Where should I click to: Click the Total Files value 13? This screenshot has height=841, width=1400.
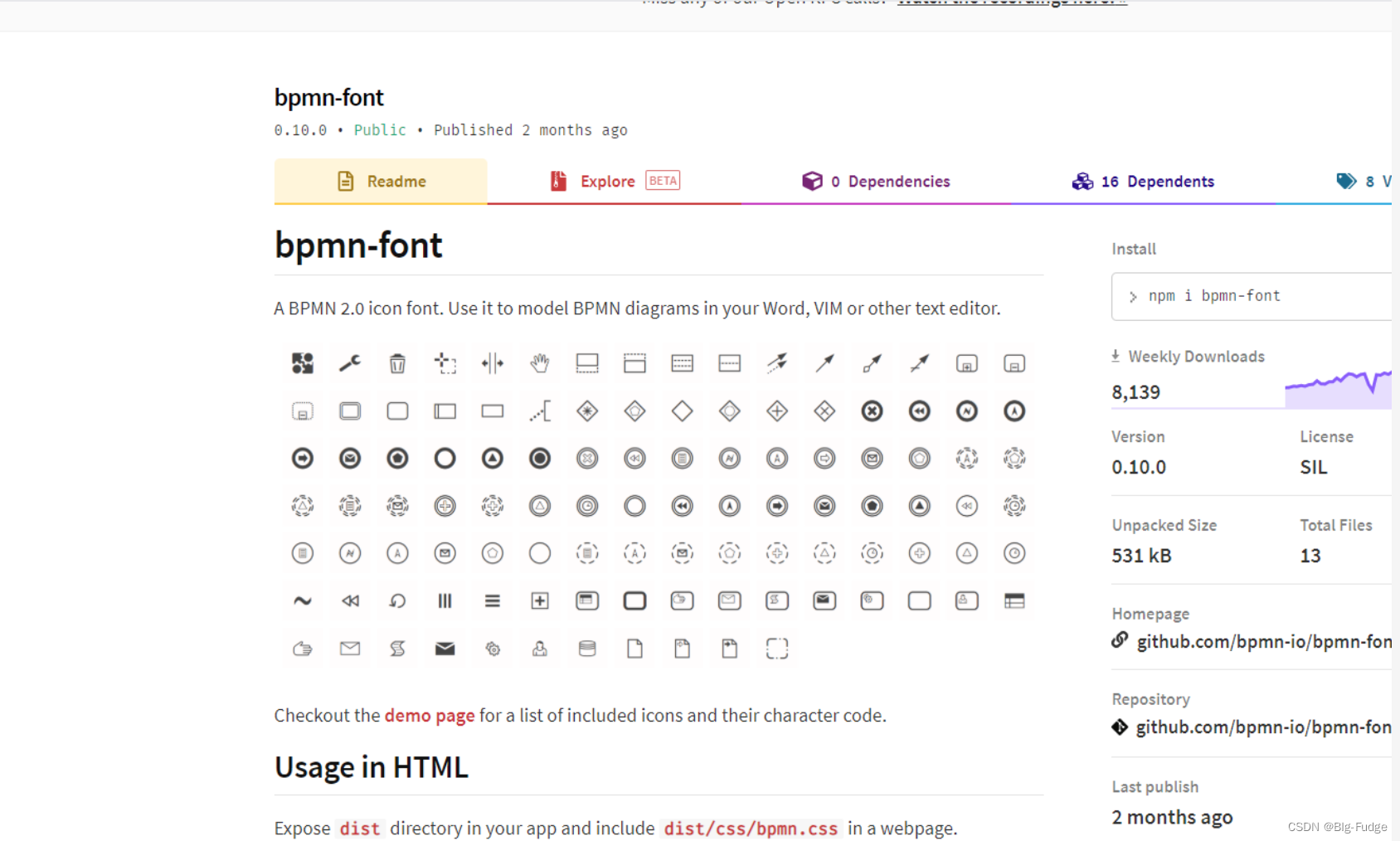[1310, 556]
